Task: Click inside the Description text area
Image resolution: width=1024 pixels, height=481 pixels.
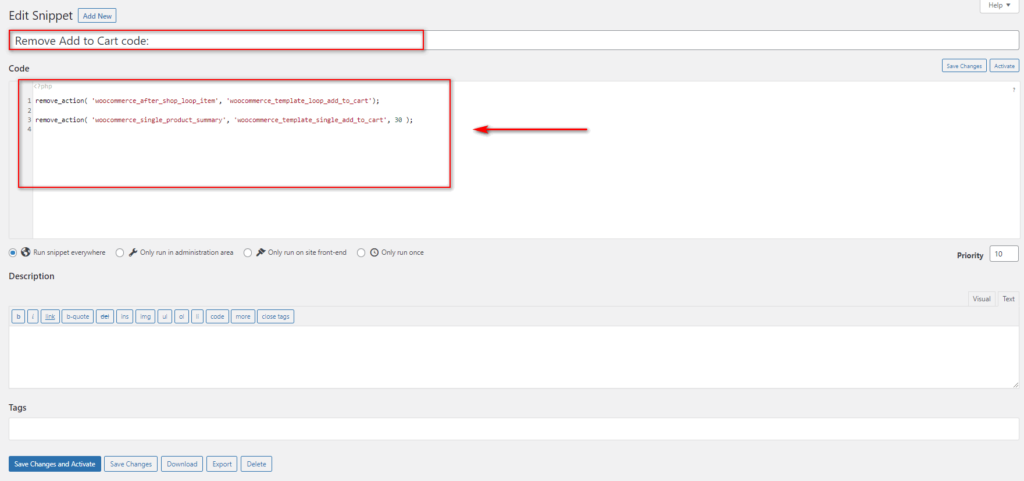Action: pyautogui.click(x=513, y=357)
